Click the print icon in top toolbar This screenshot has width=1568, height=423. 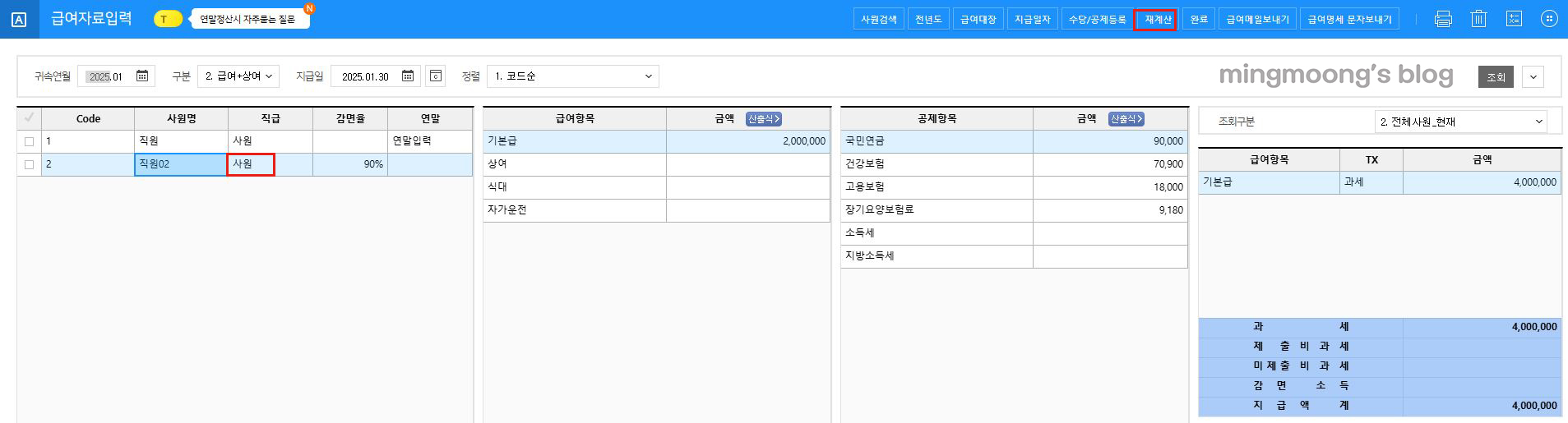pos(1443,19)
